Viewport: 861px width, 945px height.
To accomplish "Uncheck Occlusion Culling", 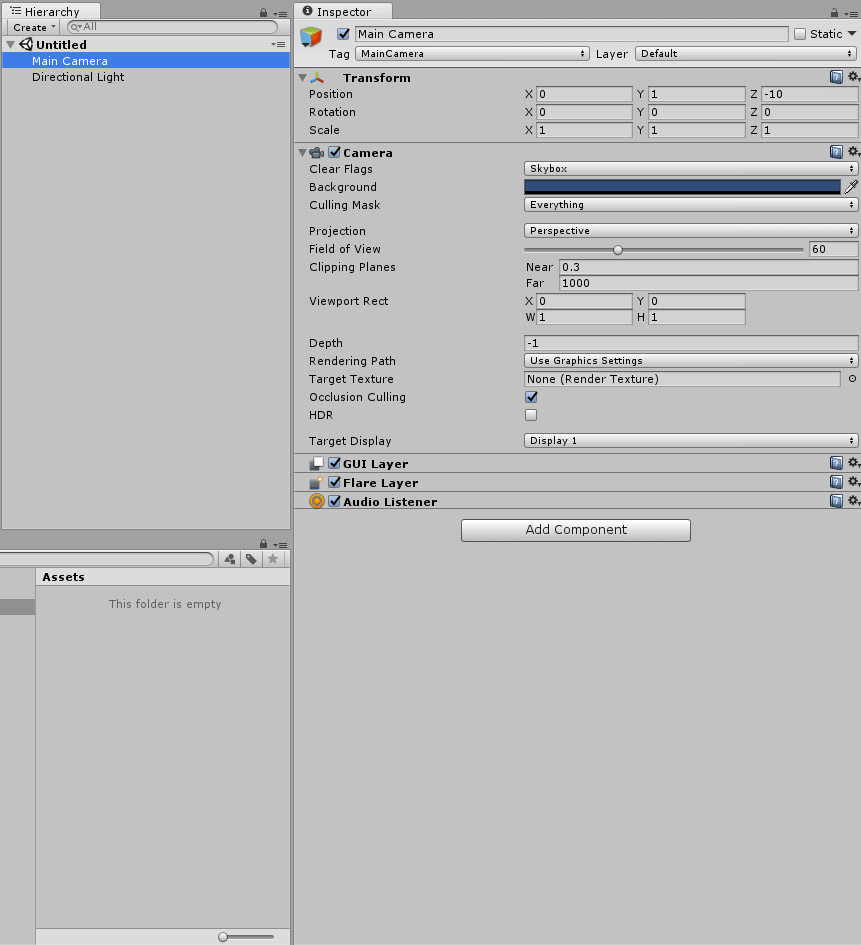I will [x=531, y=397].
